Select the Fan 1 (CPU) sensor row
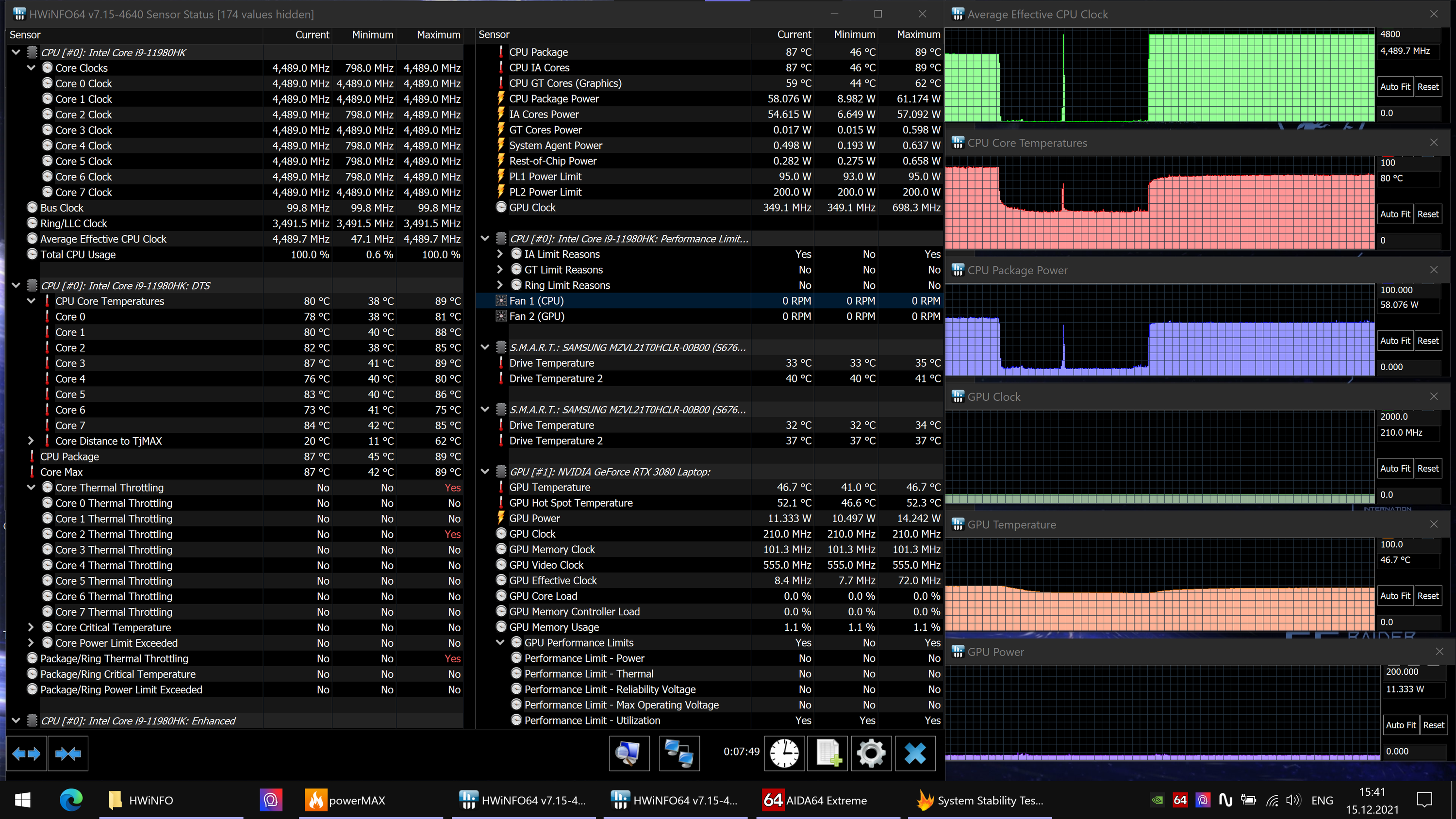This screenshot has height=819, width=1456. 536,301
